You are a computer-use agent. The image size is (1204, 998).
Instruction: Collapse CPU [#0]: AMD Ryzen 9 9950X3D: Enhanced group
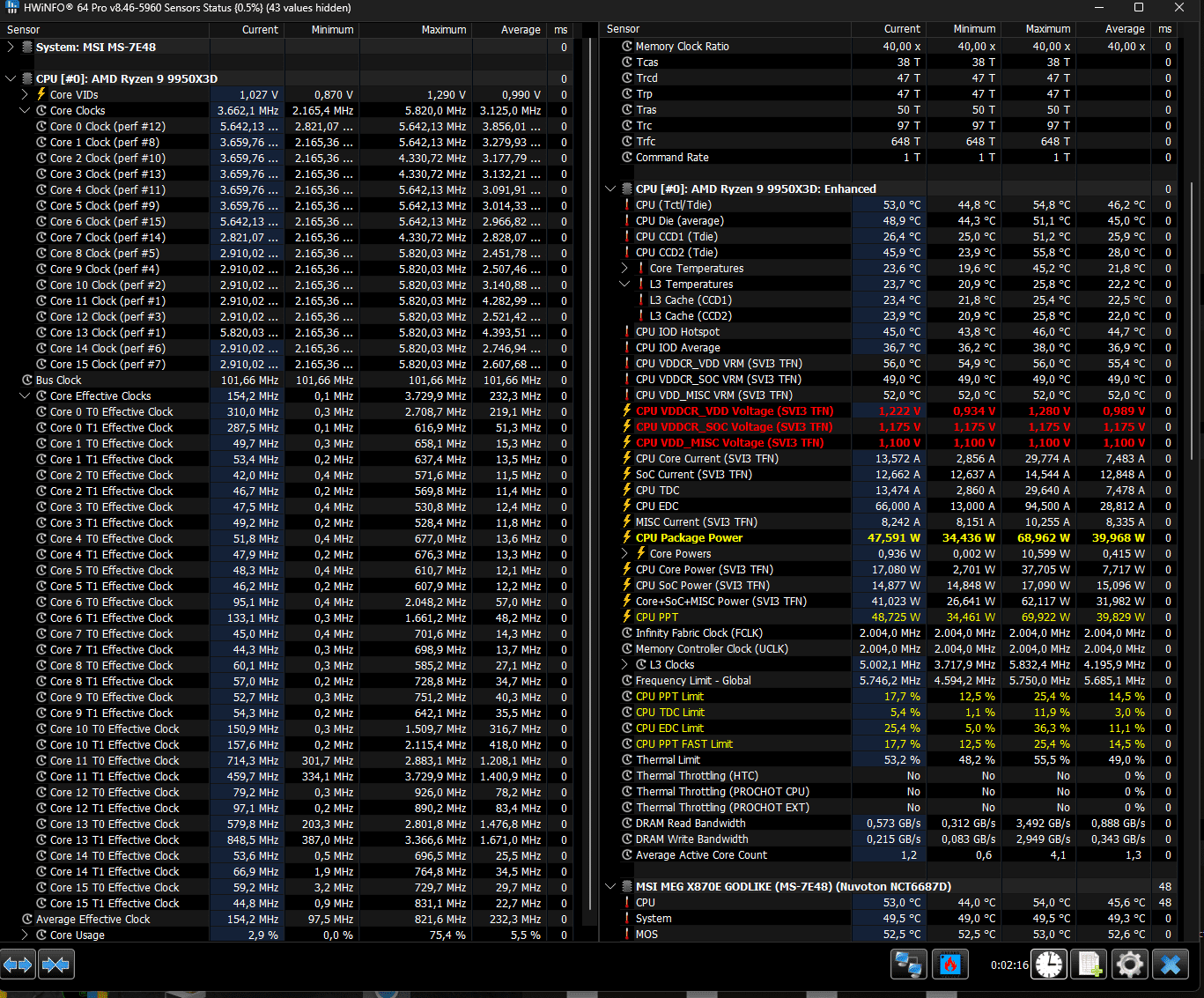[610, 189]
